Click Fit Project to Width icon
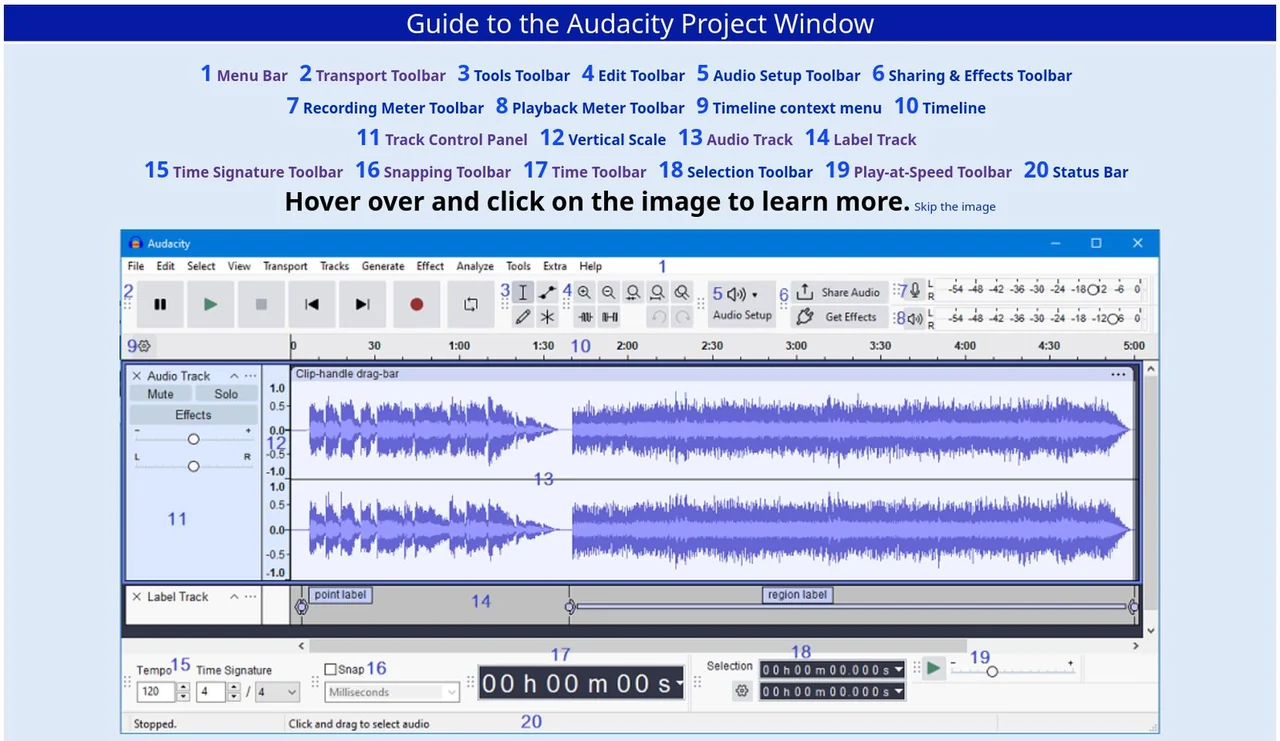The width and height of the screenshot is (1280, 741). (657, 293)
